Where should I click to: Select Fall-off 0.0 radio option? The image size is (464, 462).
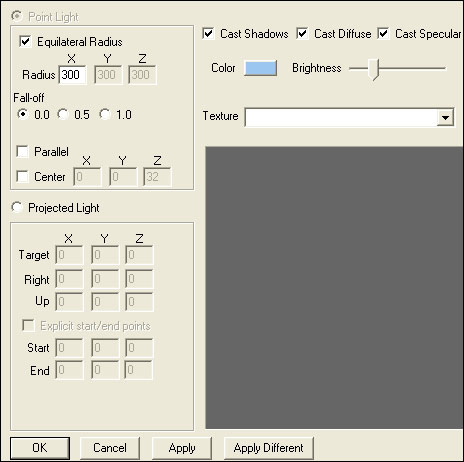22,114
